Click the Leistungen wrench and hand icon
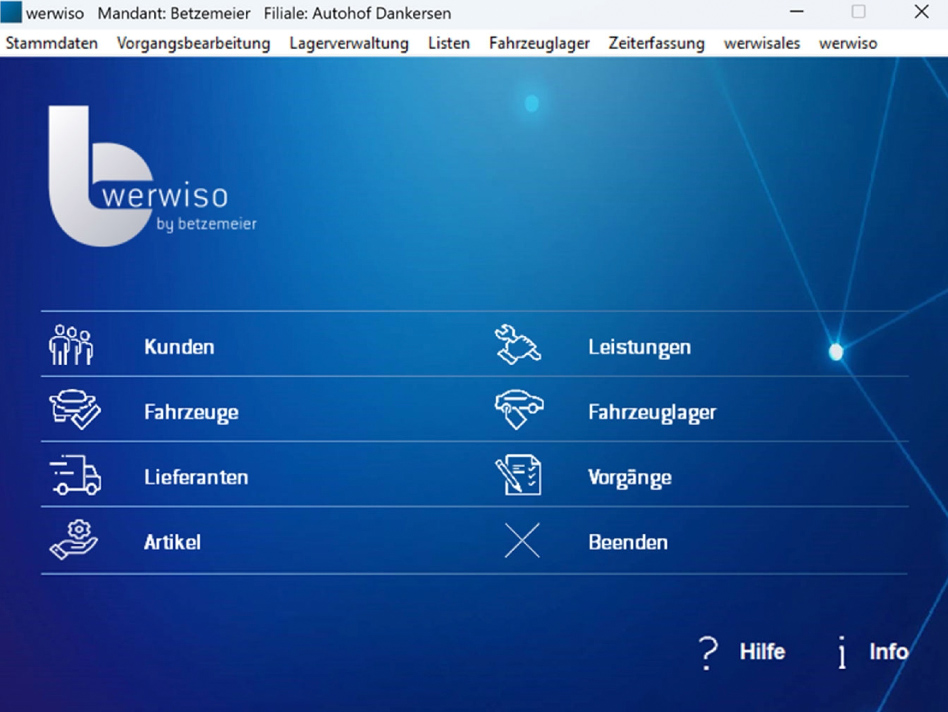This screenshot has width=948, height=712. click(x=518, y=345)
